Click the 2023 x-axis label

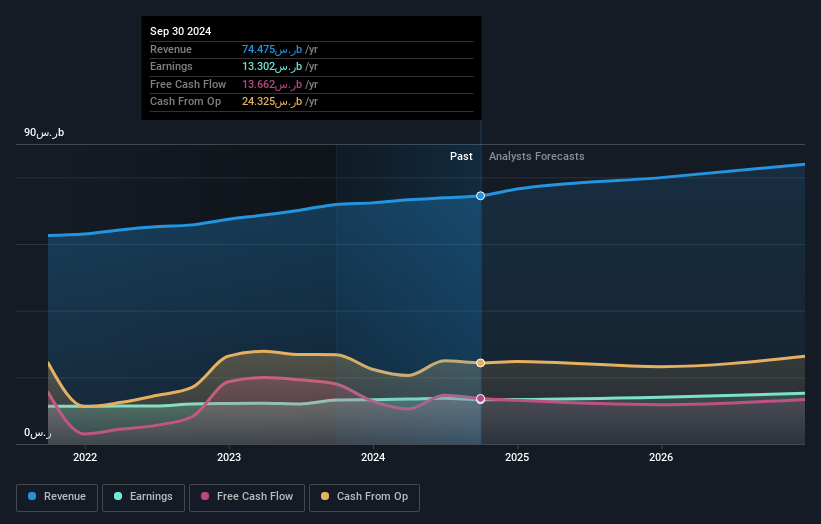coord(229,458)
